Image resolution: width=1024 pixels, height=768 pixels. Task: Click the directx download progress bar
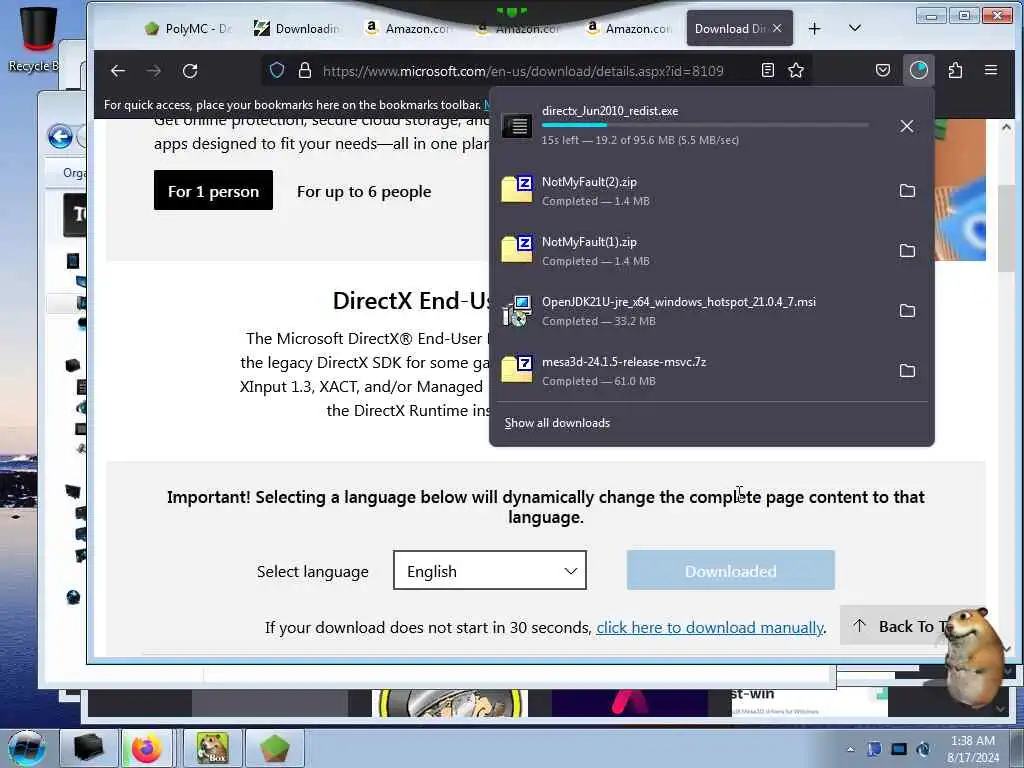(x=705, y=125)
